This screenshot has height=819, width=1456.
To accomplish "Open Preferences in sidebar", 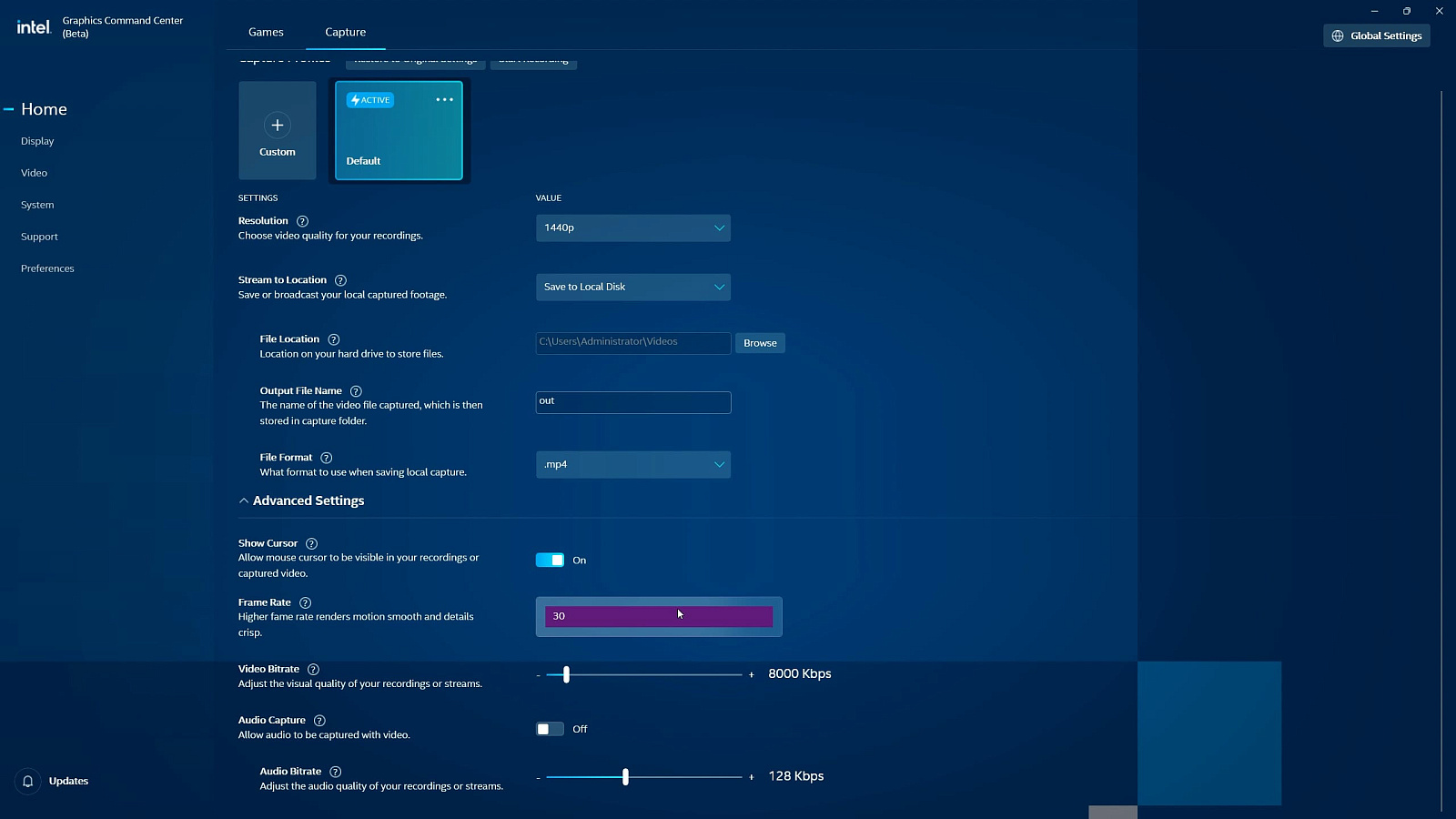I will coord(47,268).
